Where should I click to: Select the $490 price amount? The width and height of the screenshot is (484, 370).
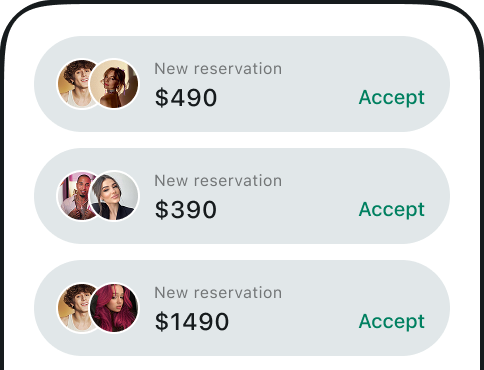[x=186, y=98]
